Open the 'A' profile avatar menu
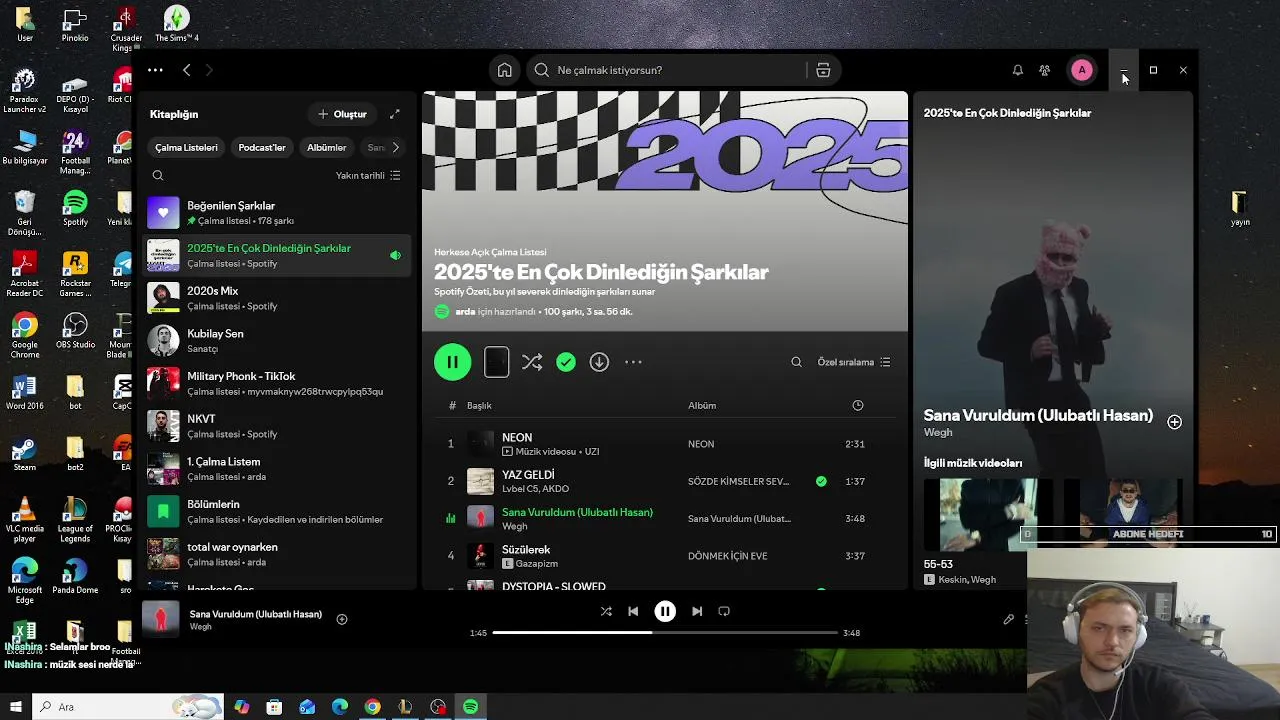The image size is (1280, 720). click(1081, 70)
